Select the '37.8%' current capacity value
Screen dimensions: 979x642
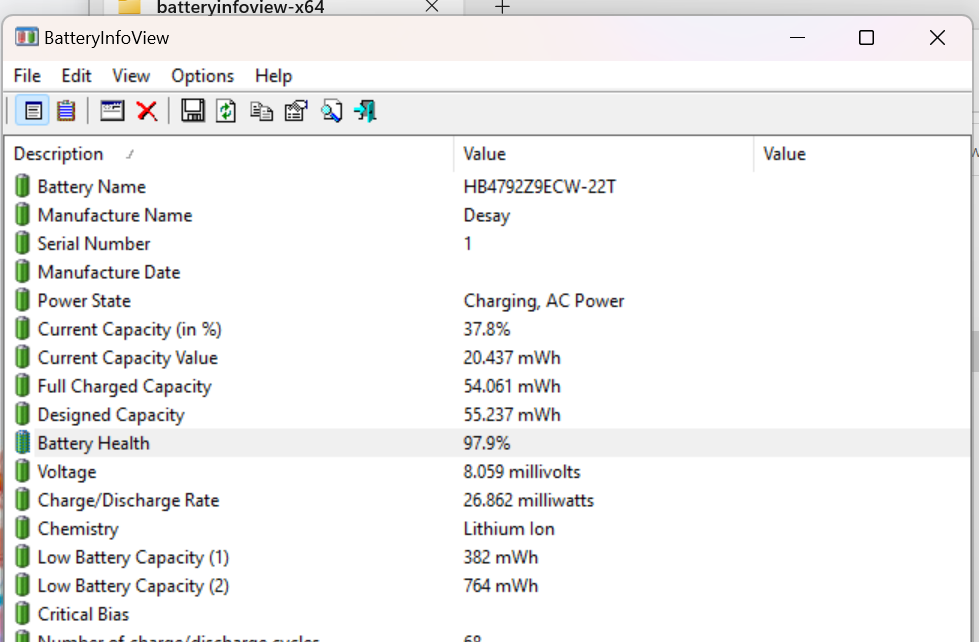(486, 329)
